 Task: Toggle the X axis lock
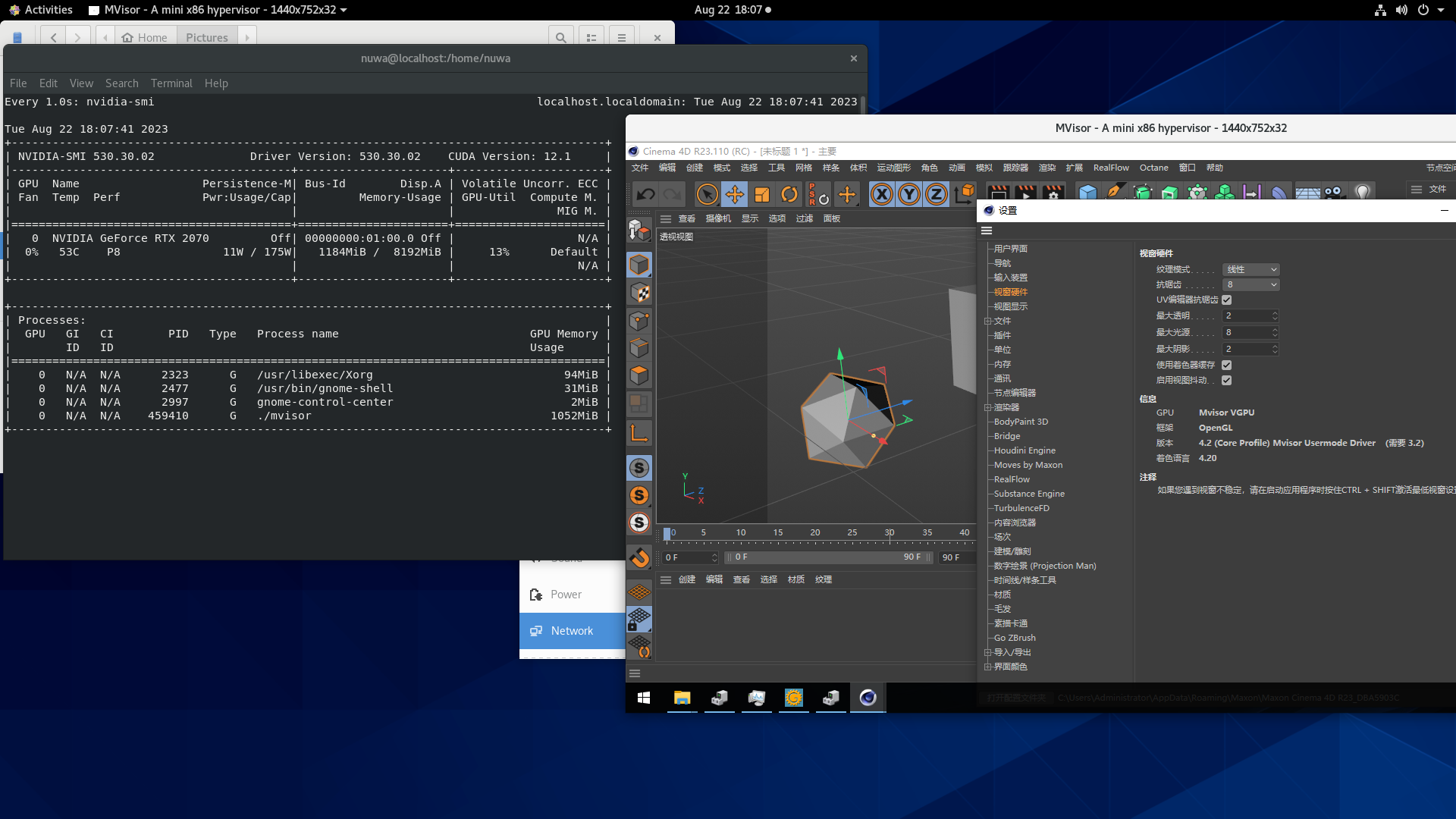(881, 195)
